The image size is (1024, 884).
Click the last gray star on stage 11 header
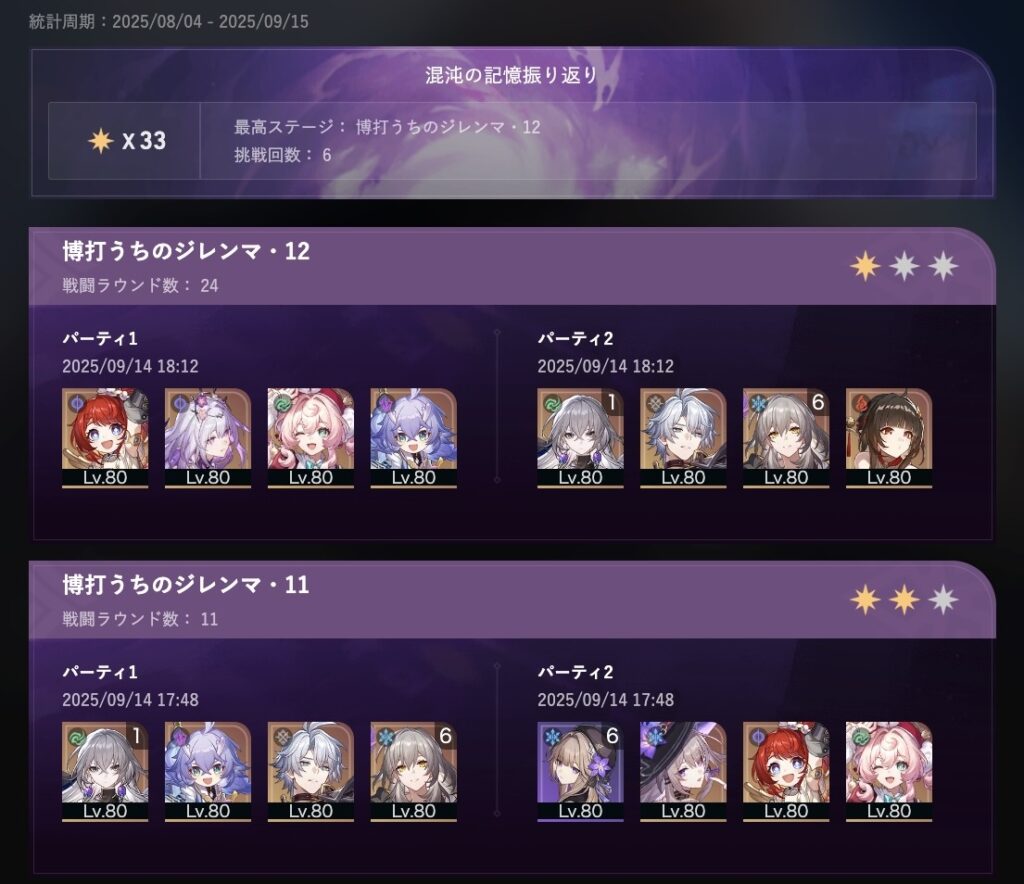[943, 600]
